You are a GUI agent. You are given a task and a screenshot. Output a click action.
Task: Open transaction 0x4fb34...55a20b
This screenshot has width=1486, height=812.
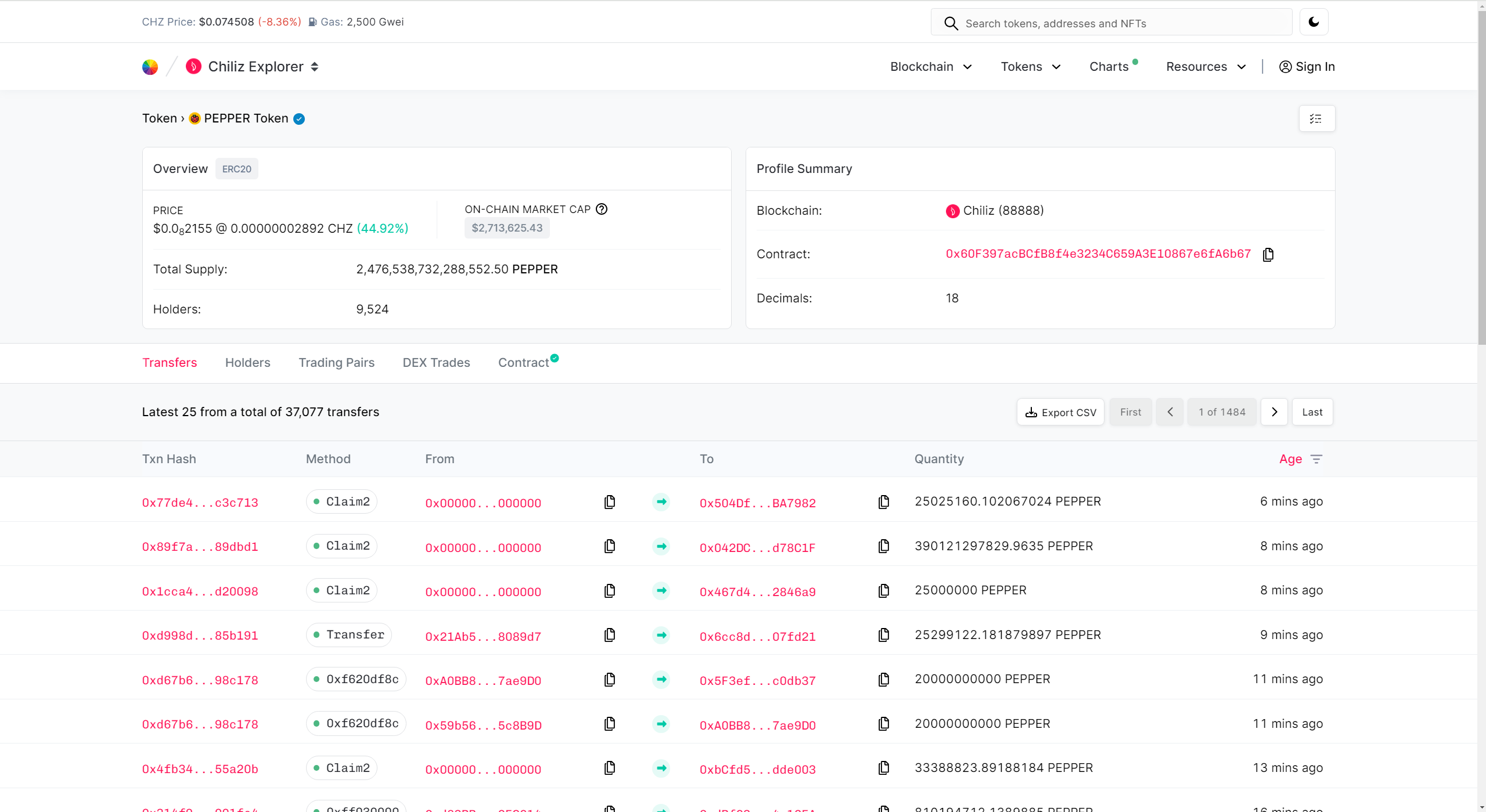click(x=200, y=769)
